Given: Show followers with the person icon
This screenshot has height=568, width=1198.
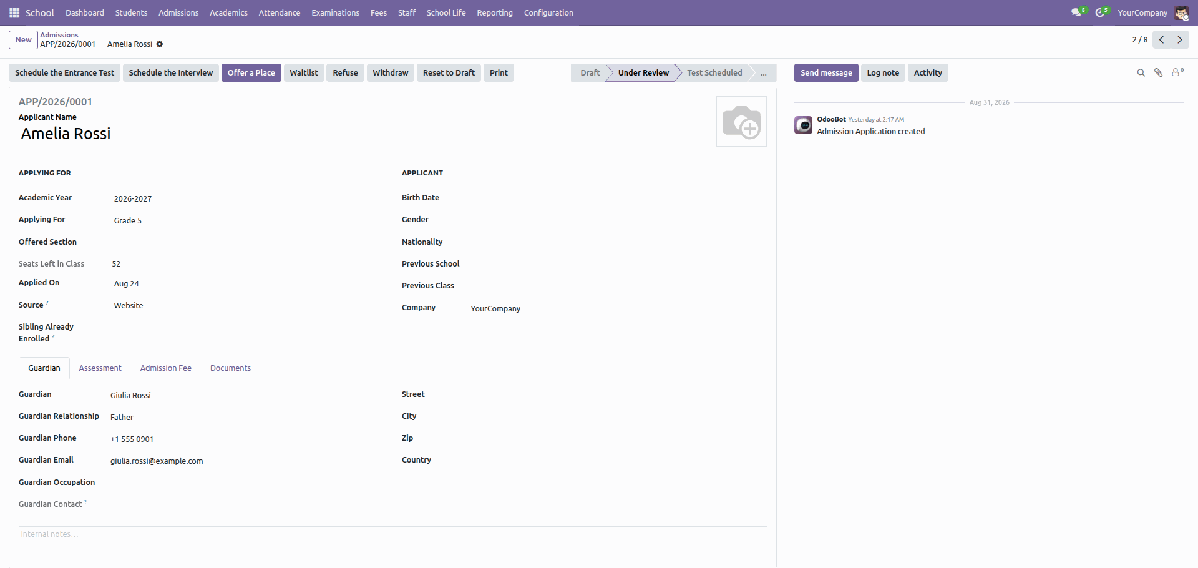Looking at the screenshot, I should (1177, 73).
